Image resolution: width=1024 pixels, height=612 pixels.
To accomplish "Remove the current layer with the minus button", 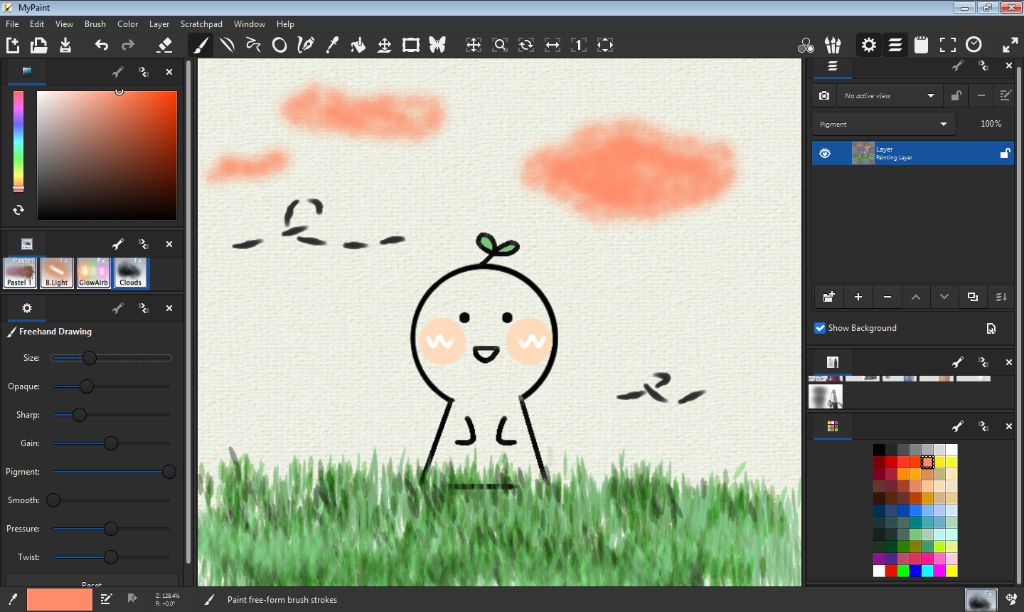I will pos(887,297).
